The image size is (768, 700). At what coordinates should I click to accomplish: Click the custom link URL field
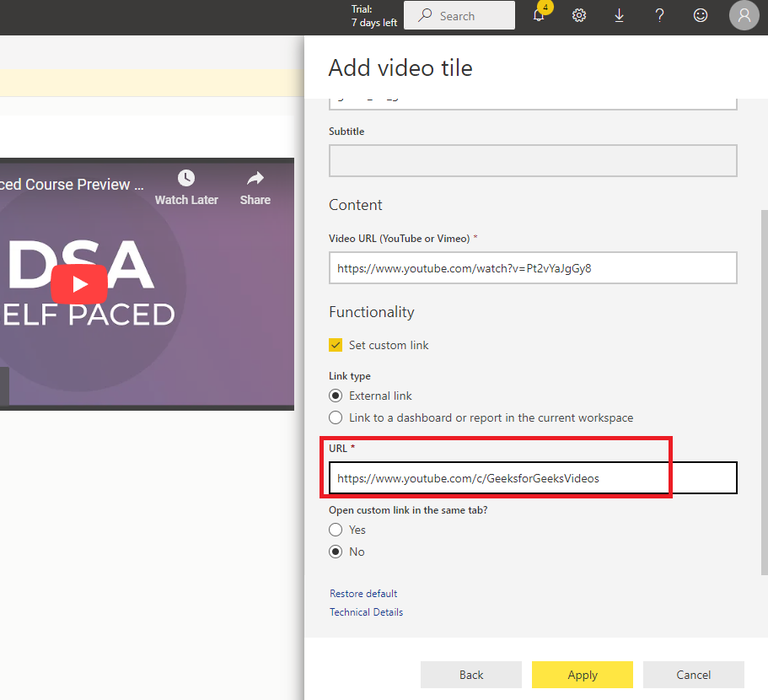533,478
